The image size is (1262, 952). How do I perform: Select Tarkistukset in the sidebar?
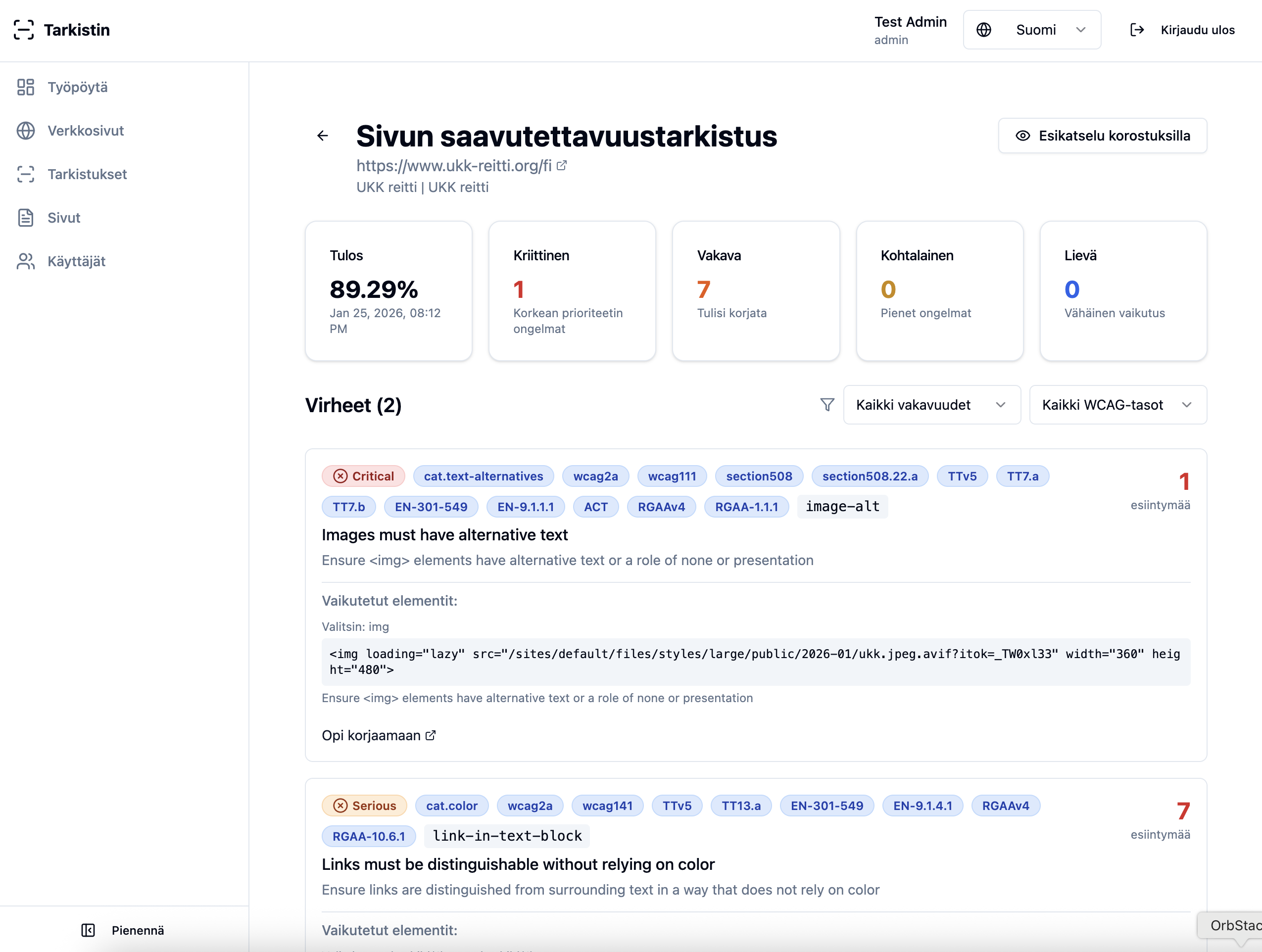(87, 174)
